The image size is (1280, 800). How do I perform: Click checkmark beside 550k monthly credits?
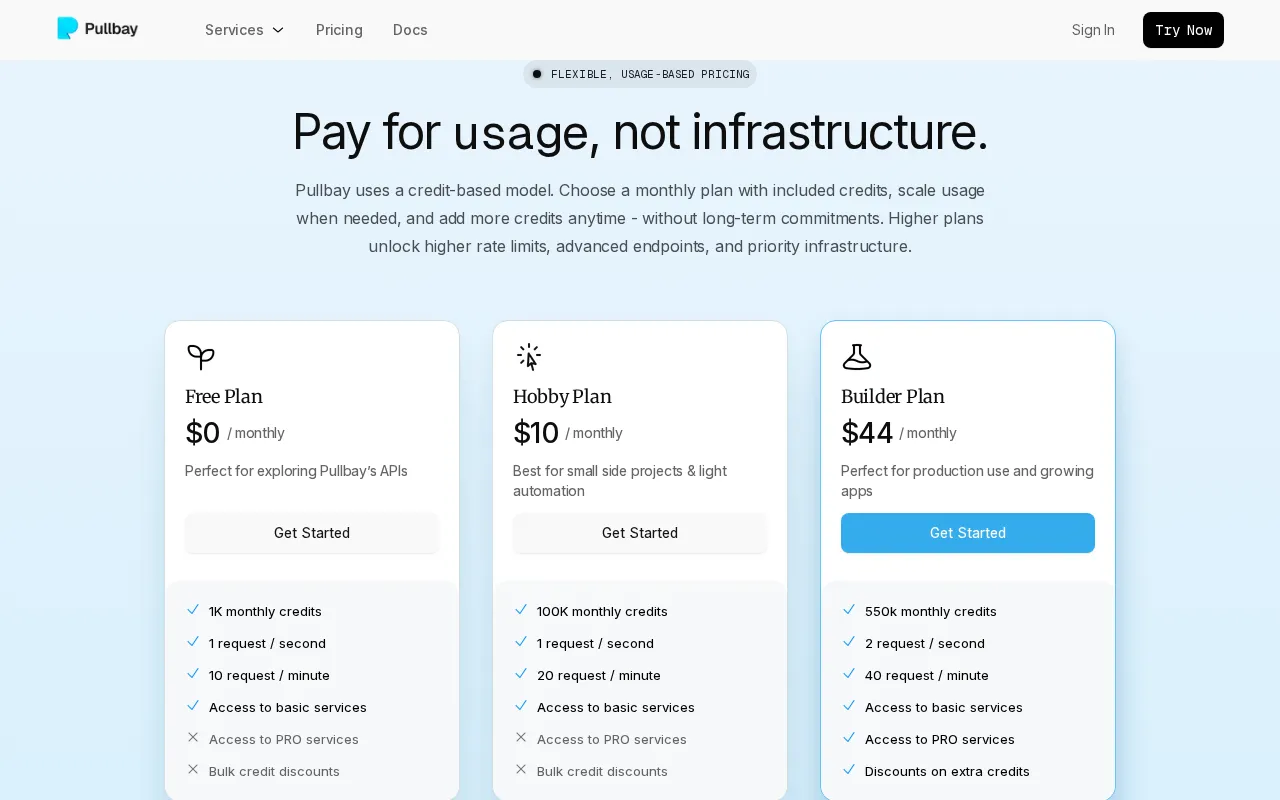pos(849,610)
